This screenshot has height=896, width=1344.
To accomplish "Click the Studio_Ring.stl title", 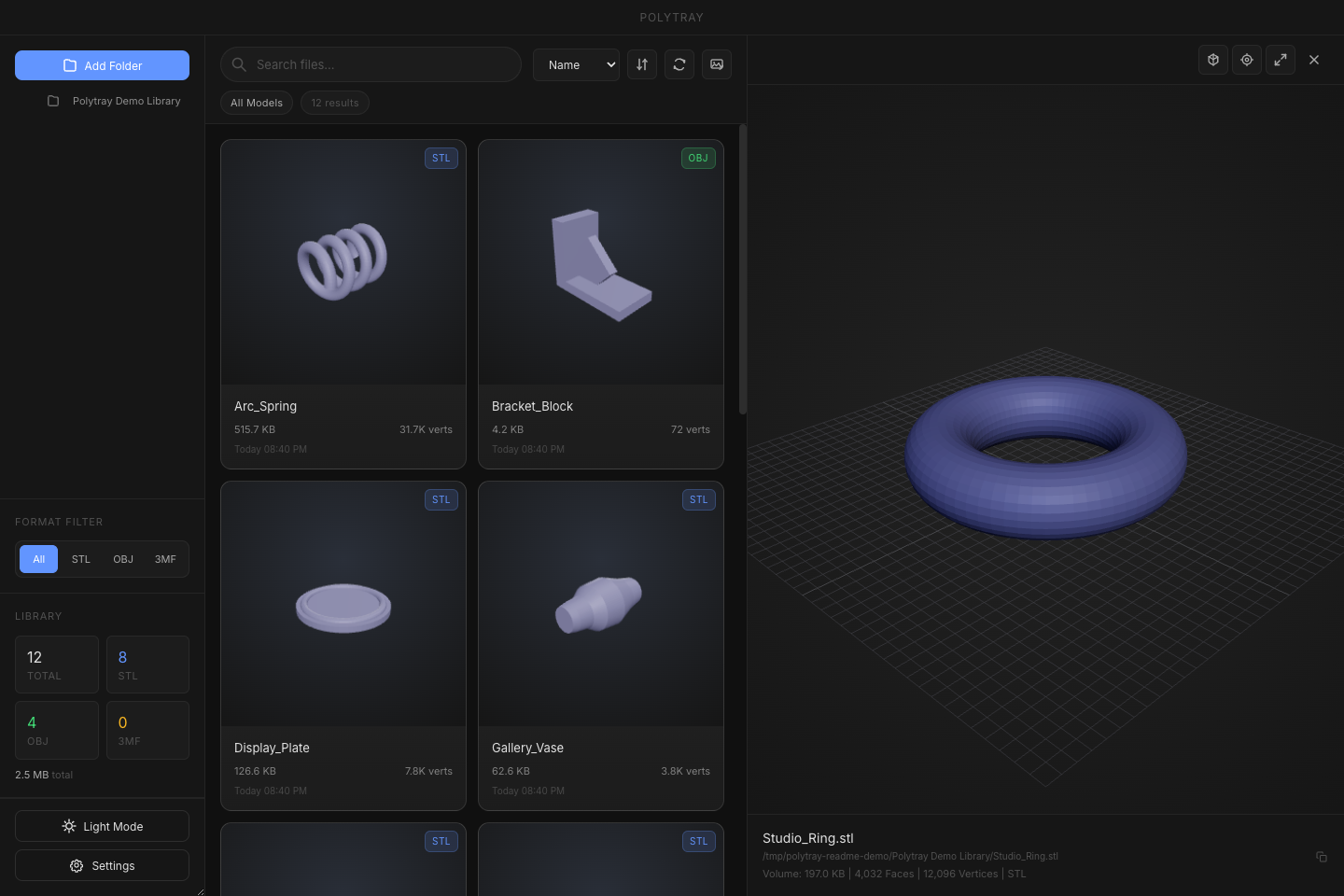I will click(x=808, y=838).
